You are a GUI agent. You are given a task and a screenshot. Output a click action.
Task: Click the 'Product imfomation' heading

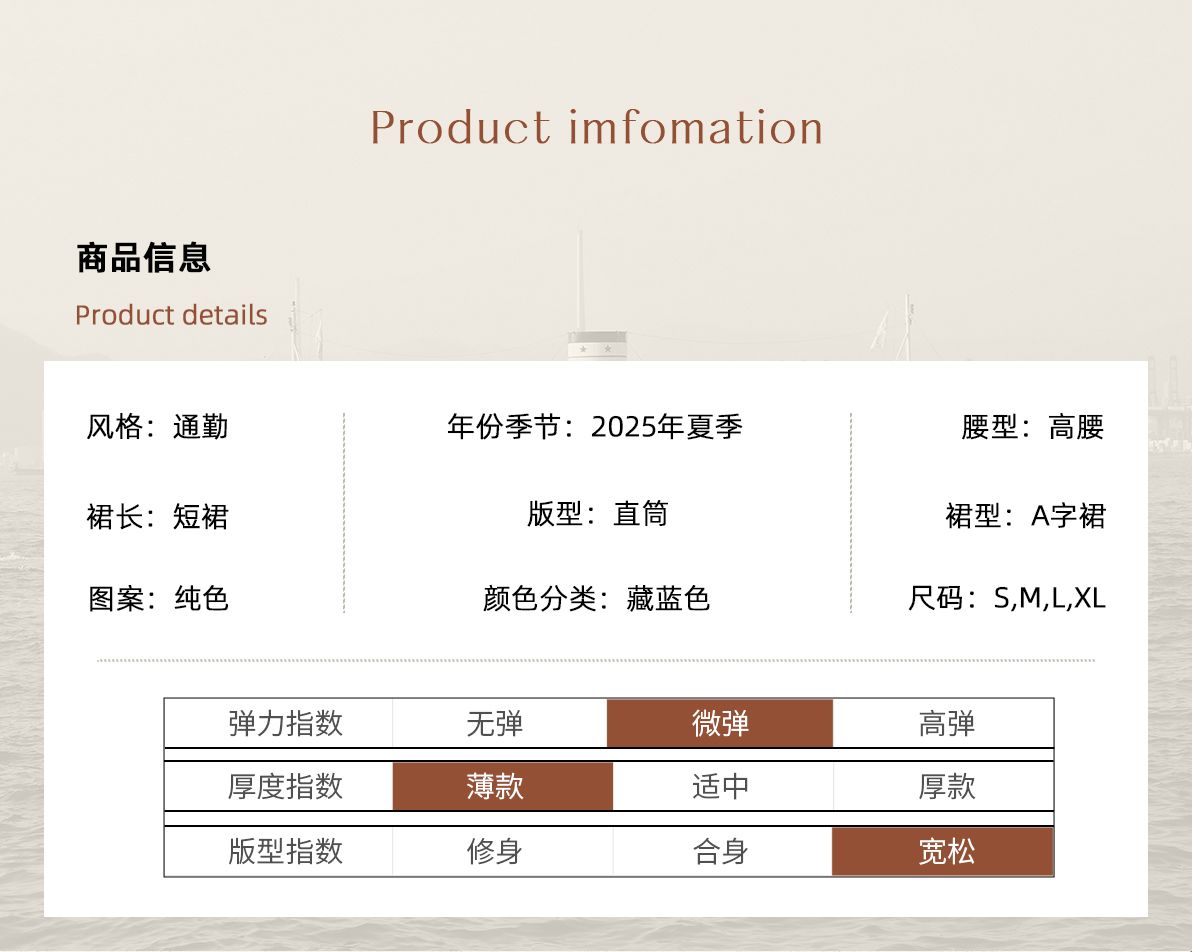596,128
